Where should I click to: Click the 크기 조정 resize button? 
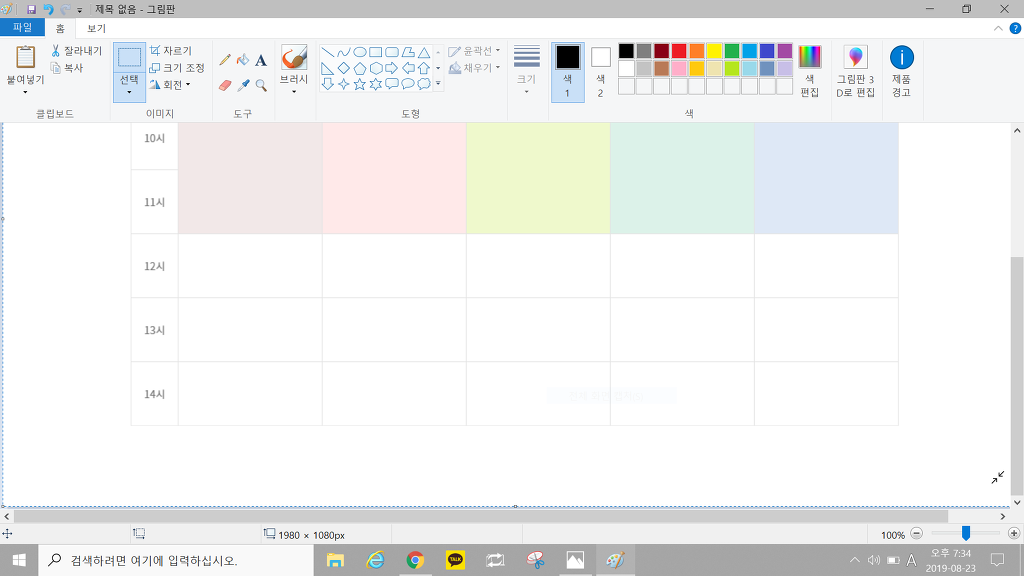pyautogui.click(x=177, y=68)
